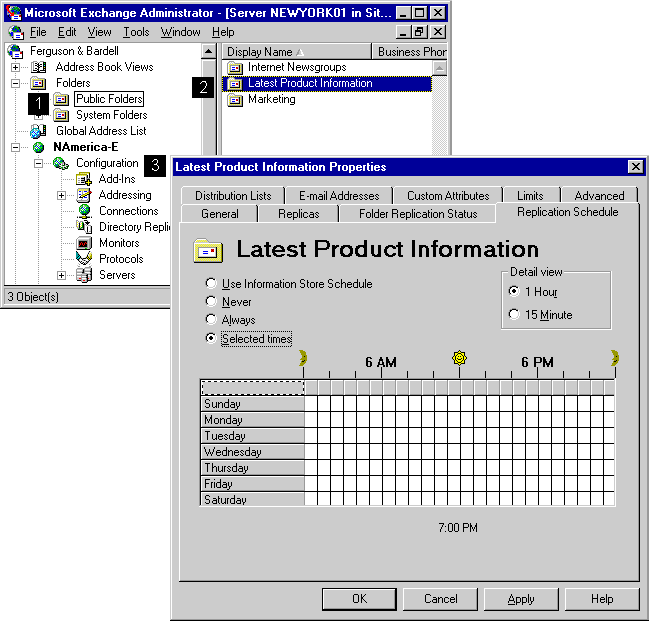Click the sun noon marker icon
This screenshot has height=621, width=649.
(x=459, y=358)
